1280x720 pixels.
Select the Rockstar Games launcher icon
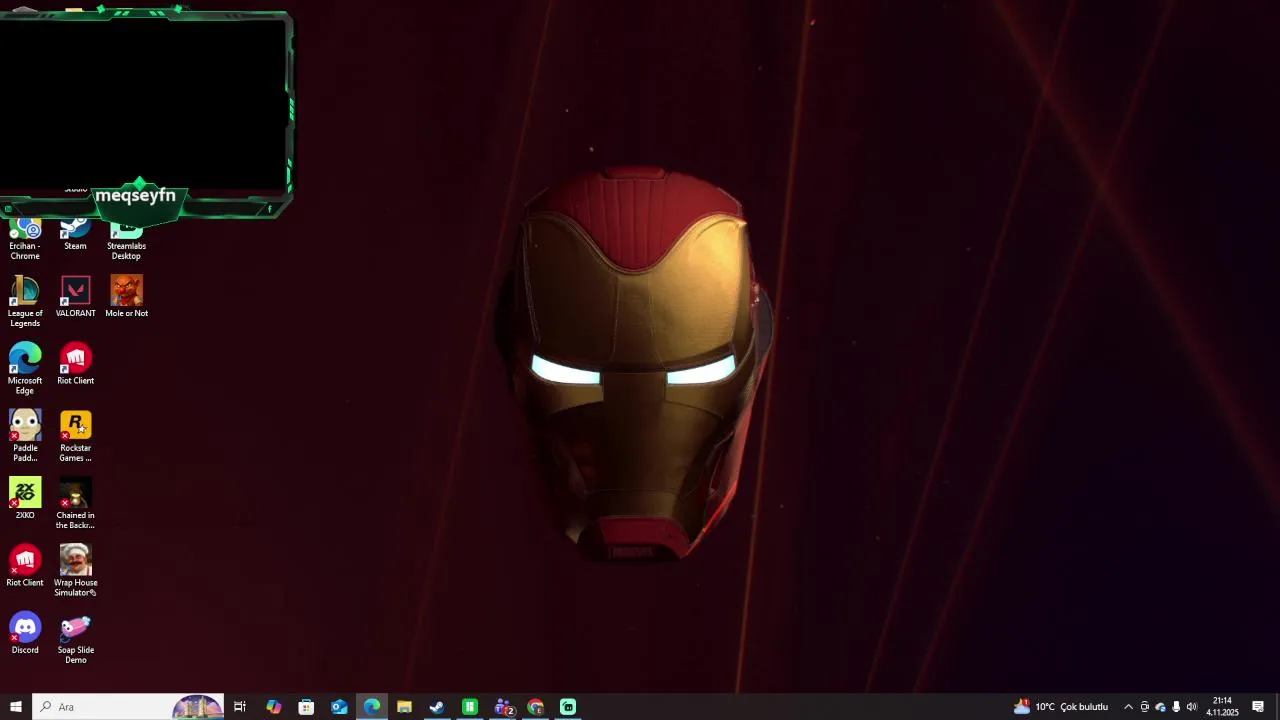click(x=75, y=435)
